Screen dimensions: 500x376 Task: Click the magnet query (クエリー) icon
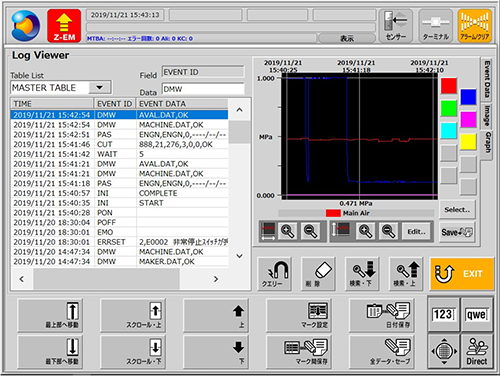click(x=275, y=274)
